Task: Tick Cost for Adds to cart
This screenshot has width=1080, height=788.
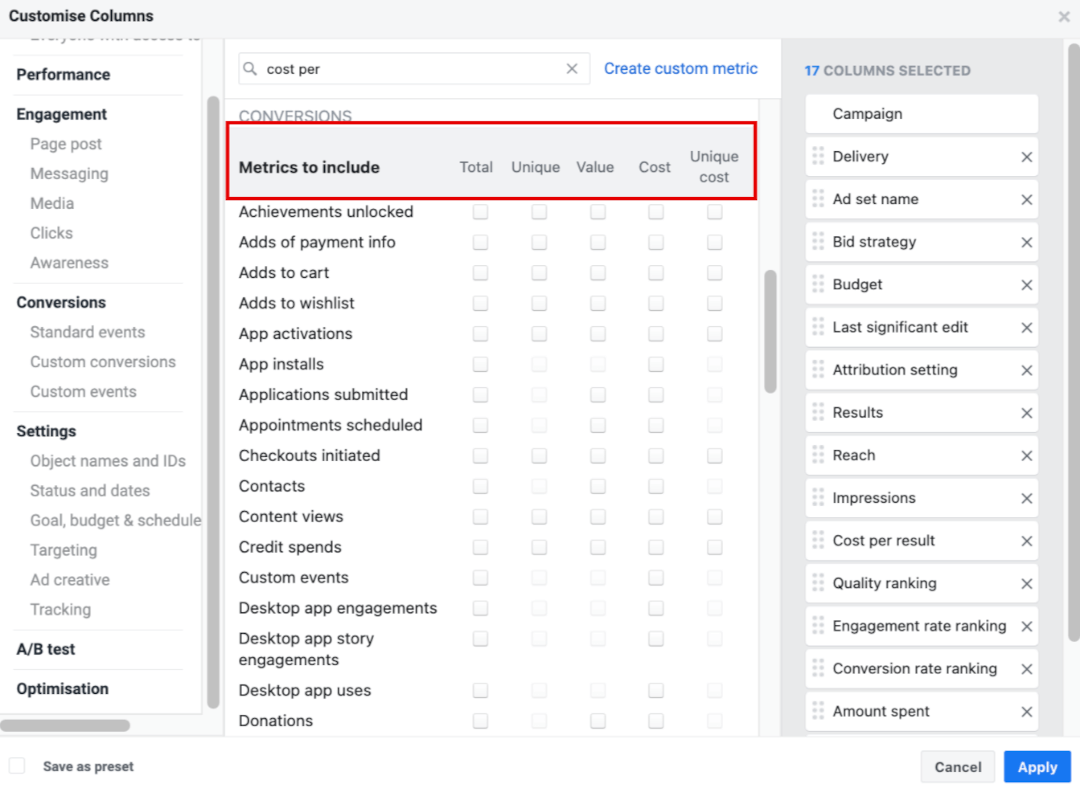Action: click(x=656, y=273)
